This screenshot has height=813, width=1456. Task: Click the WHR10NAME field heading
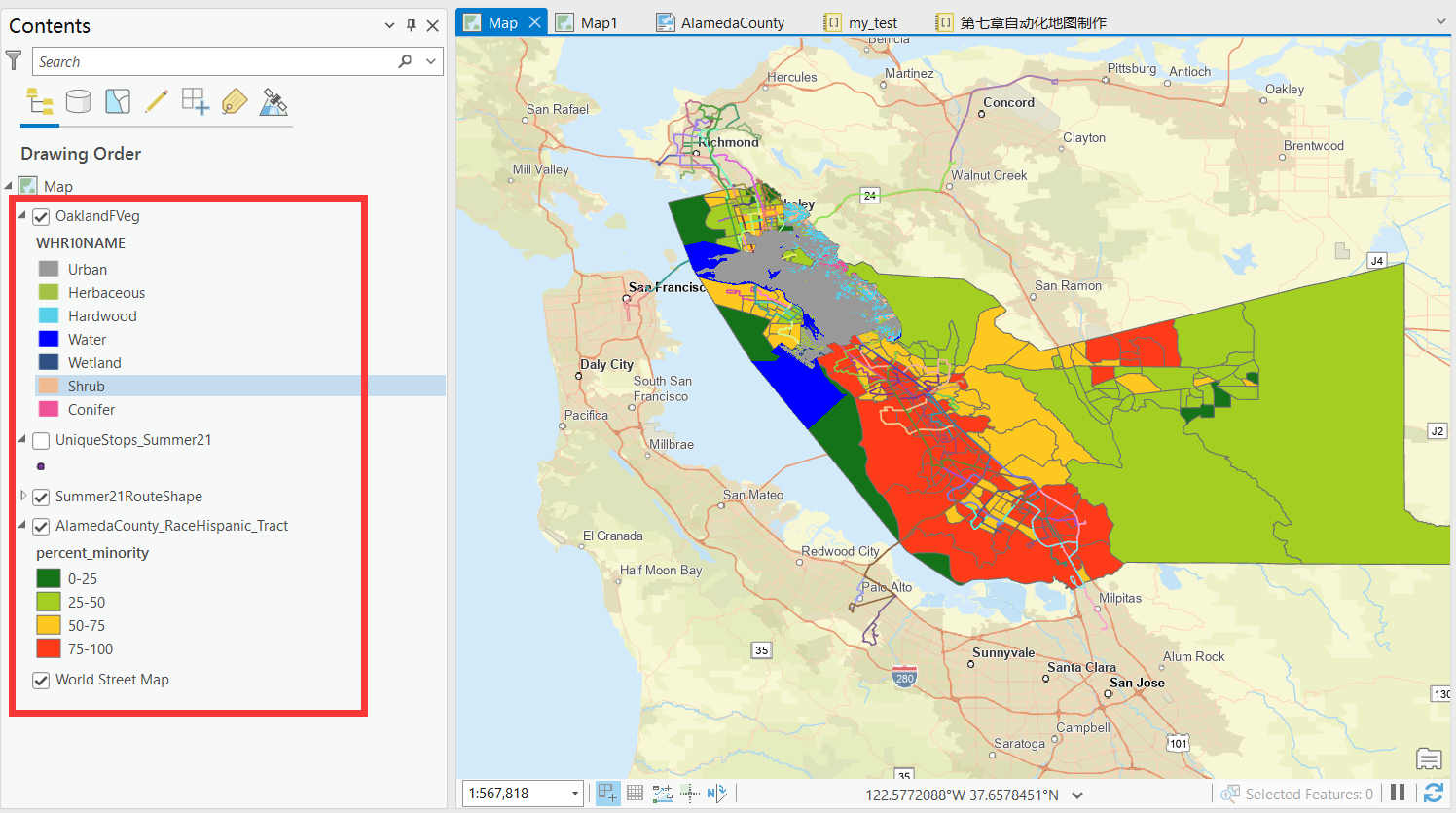tap(81, 243)
